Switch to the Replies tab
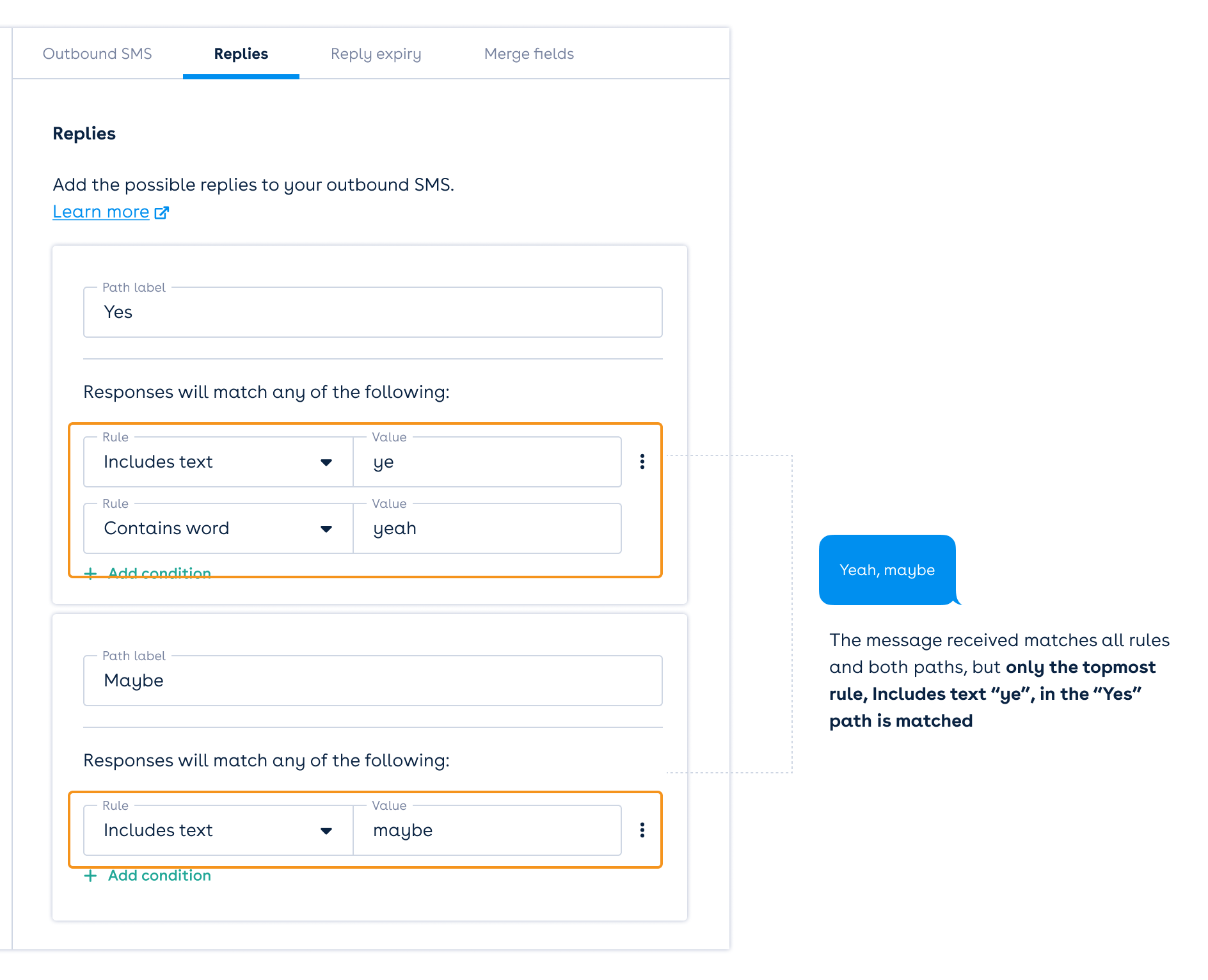Screen dimensions: 1208x980 coord(241,54)
